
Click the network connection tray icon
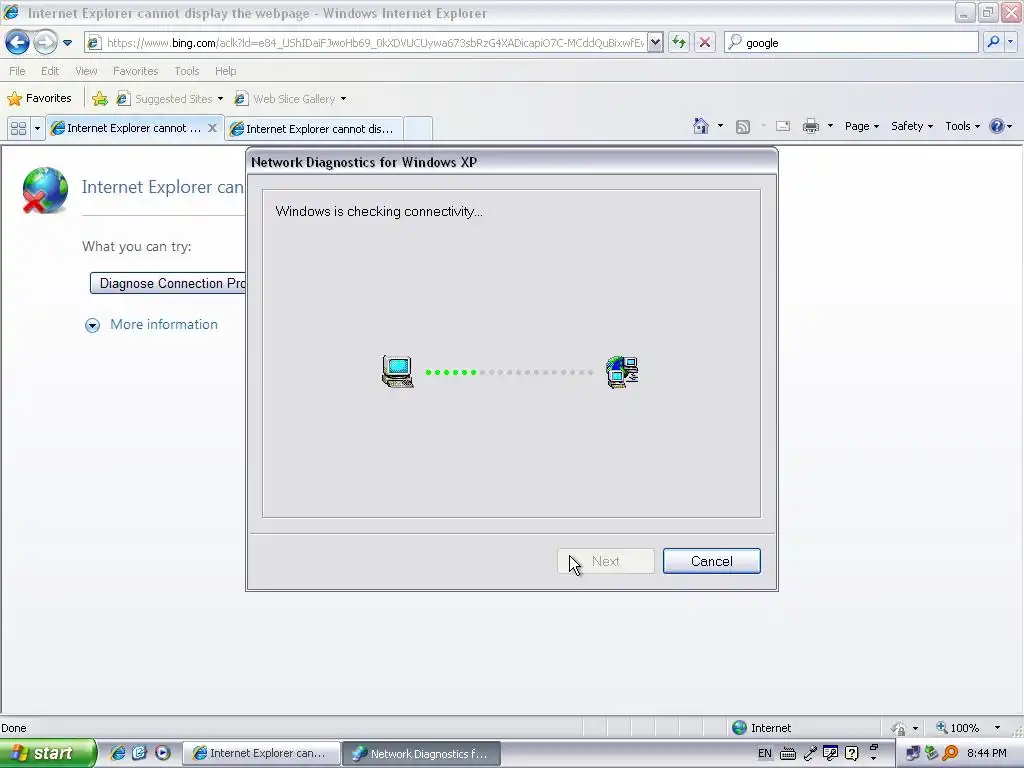(x=912, y=754)
